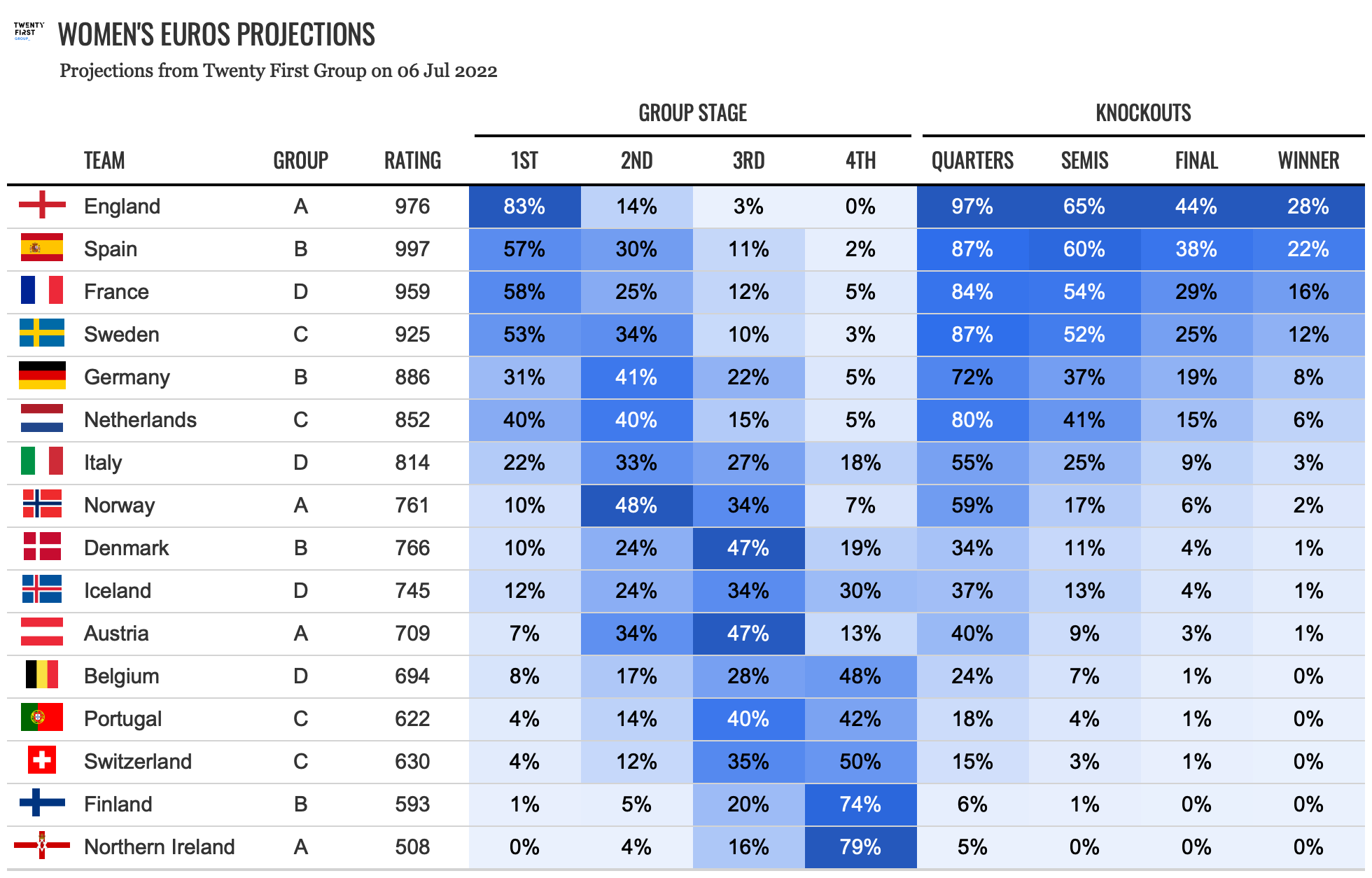Click the Norway flag icon
Screen dimensions: 1372x878
42,504
